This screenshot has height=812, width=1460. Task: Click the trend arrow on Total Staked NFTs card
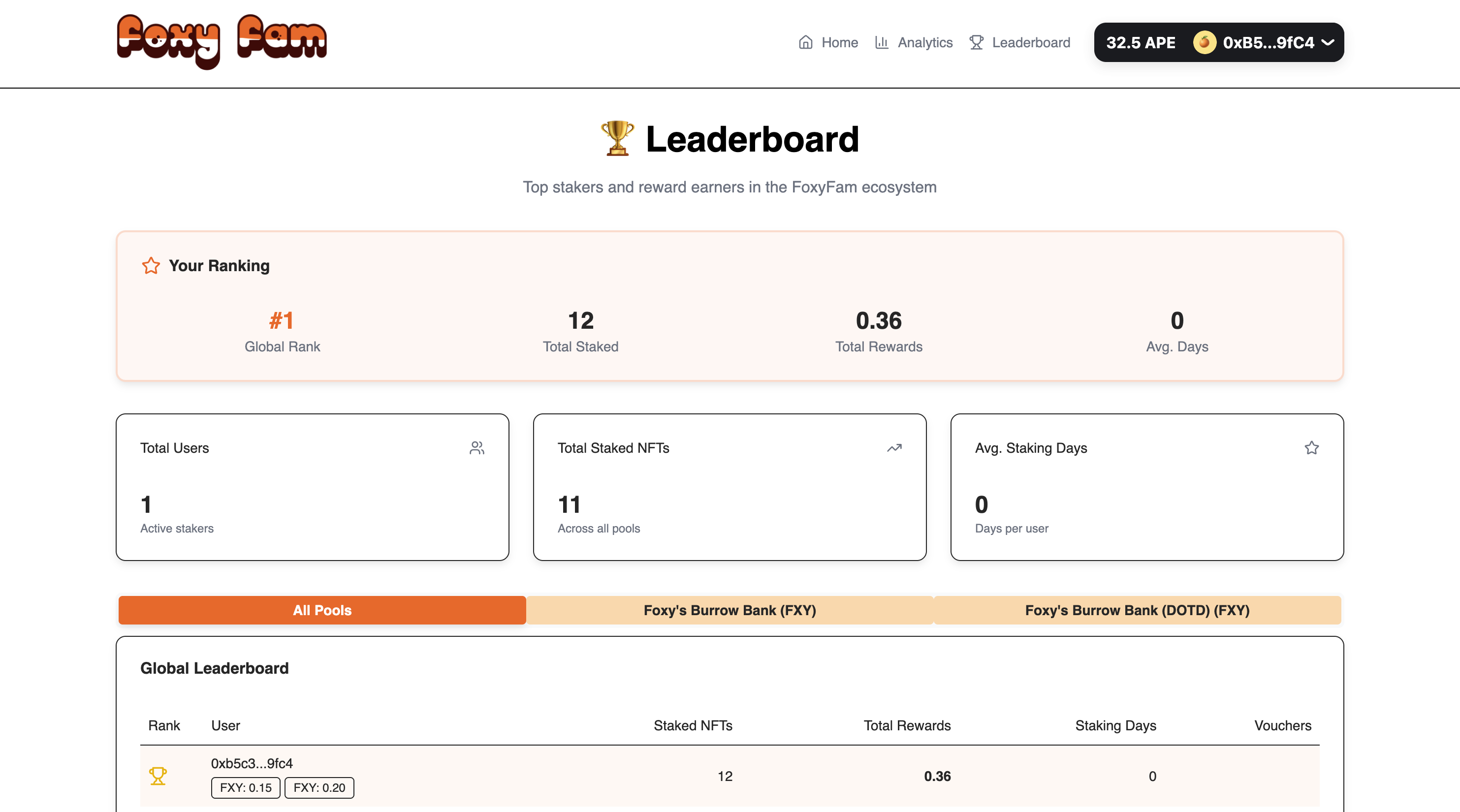tap(894, 448)
